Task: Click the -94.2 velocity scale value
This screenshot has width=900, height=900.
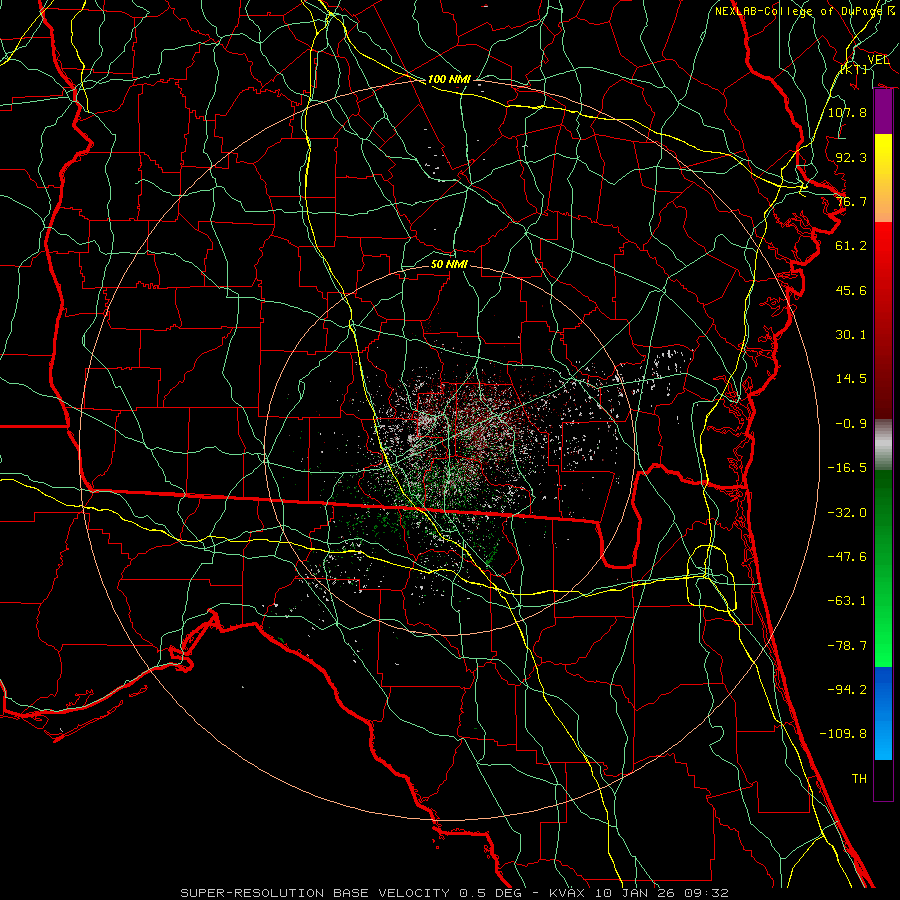Action: [x=847, y=690]
